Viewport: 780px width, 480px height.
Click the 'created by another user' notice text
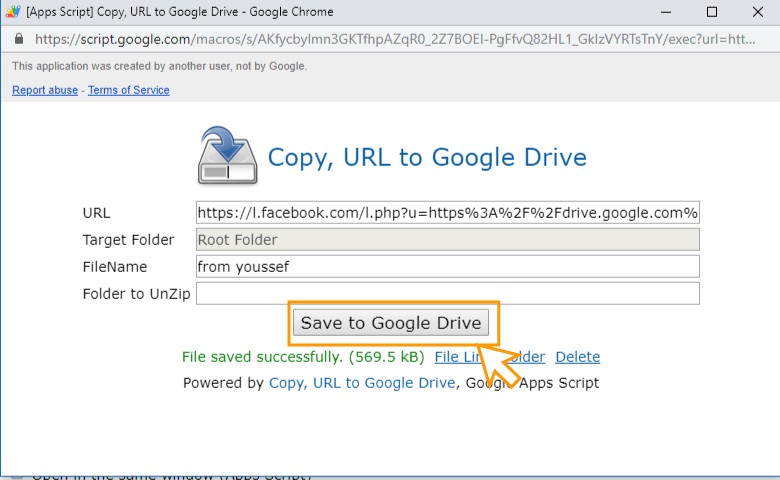click(x=160, y=66)
